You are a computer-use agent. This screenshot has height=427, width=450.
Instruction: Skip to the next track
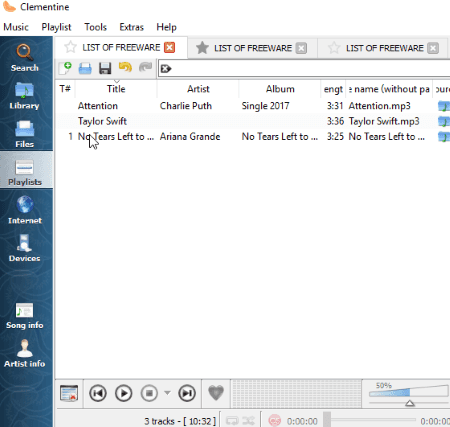click(187, 393)
